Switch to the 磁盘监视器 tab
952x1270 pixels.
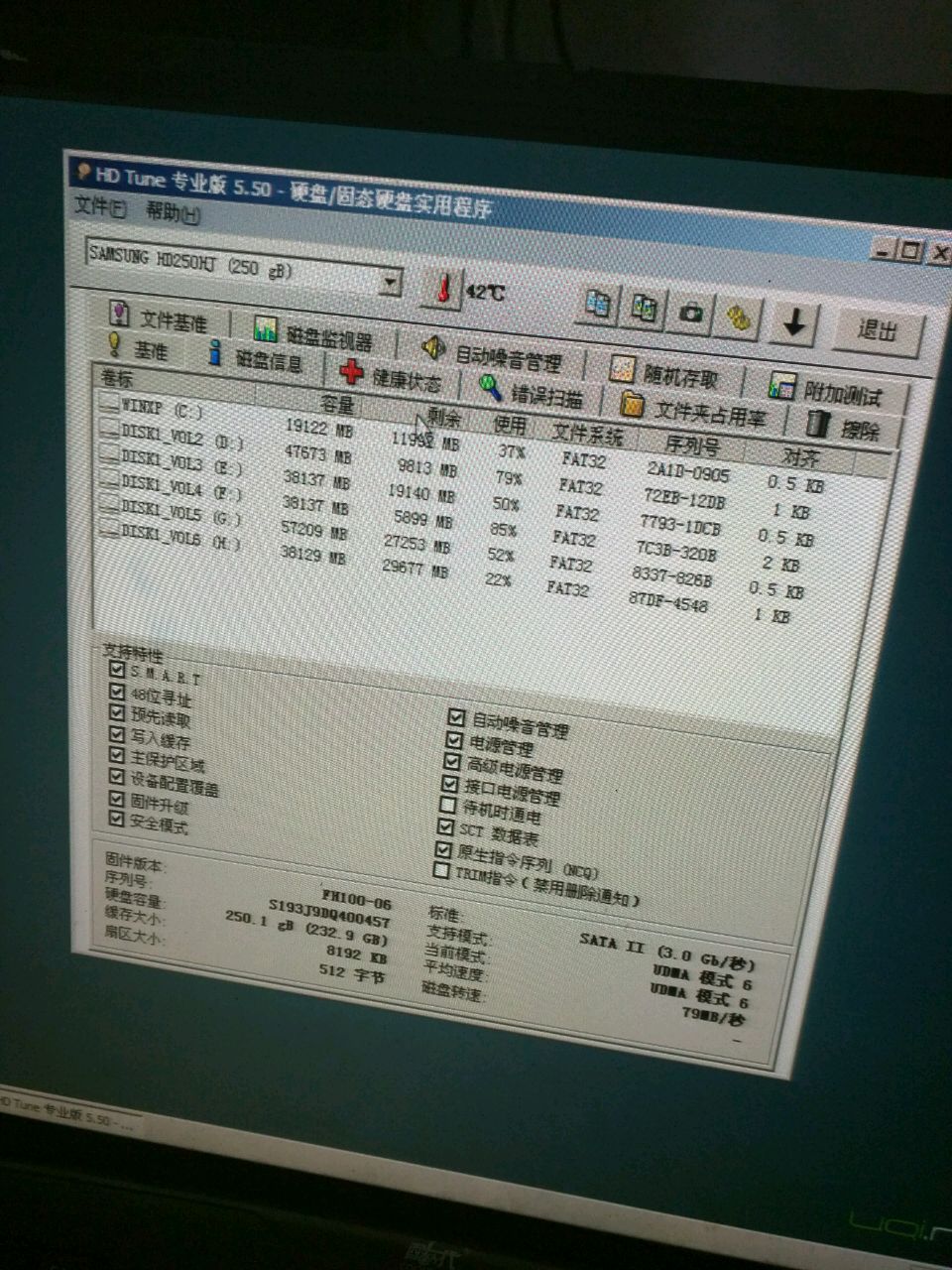(x=312, y=334)
